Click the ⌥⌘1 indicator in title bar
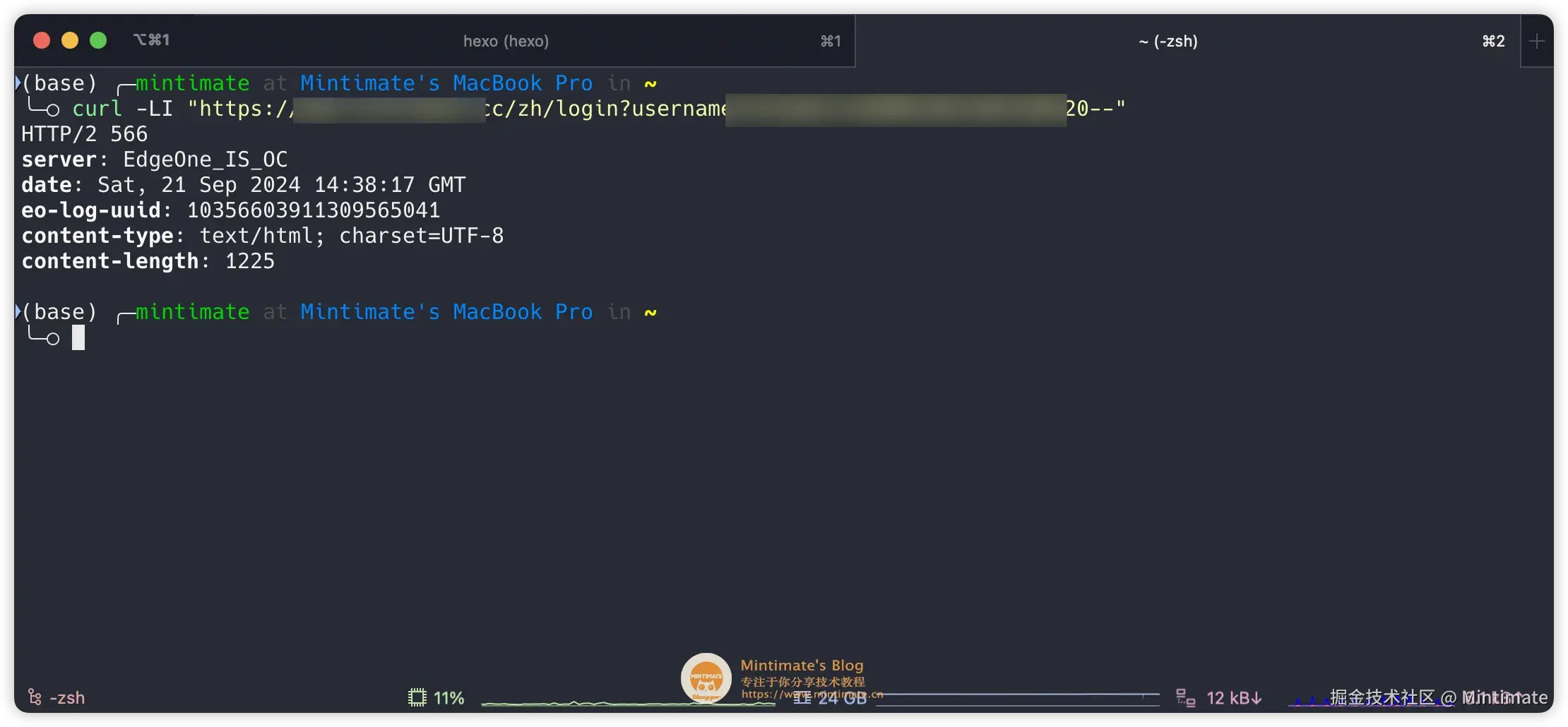The height and width of the screenshot is (727, 1568). (153, 39)
